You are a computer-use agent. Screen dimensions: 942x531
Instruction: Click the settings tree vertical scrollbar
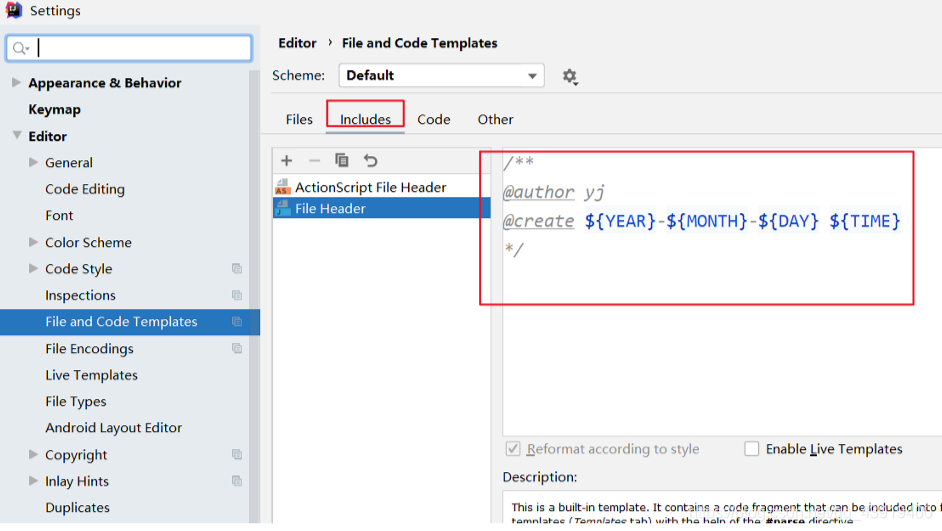click(x=255, y=297)
